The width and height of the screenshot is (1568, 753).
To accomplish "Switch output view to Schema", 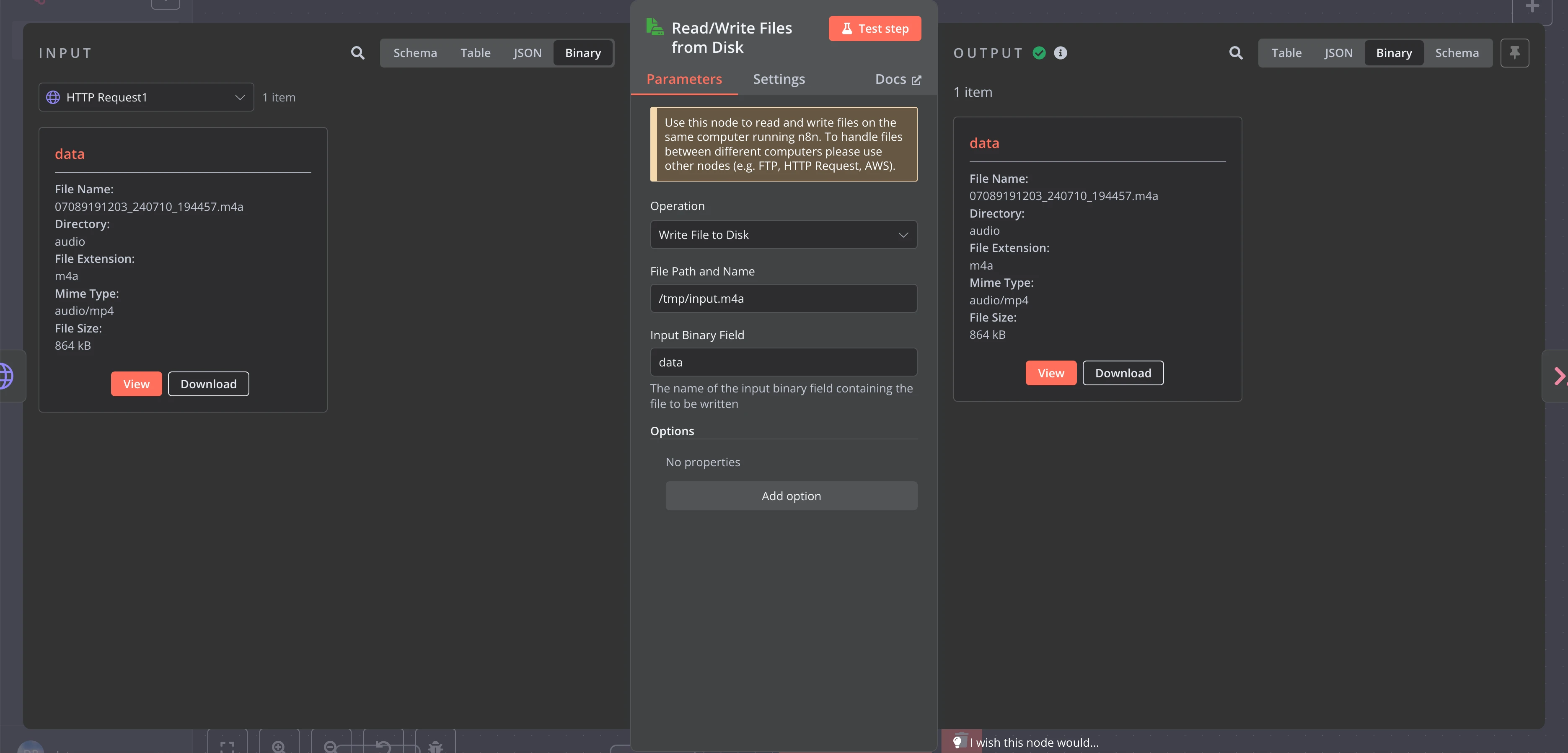I will [x=1457, y=53].
